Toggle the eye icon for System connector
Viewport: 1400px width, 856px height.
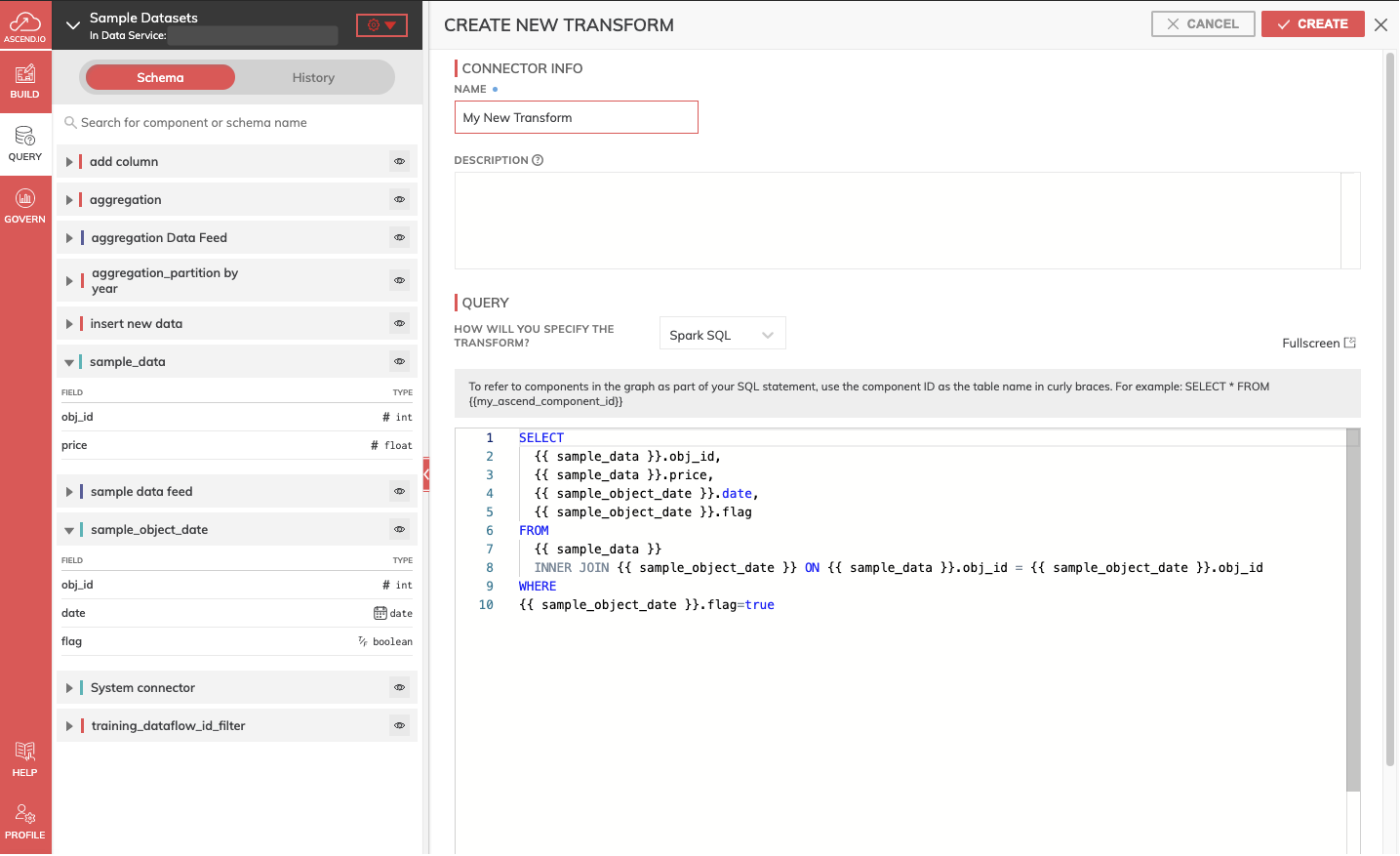399,688
